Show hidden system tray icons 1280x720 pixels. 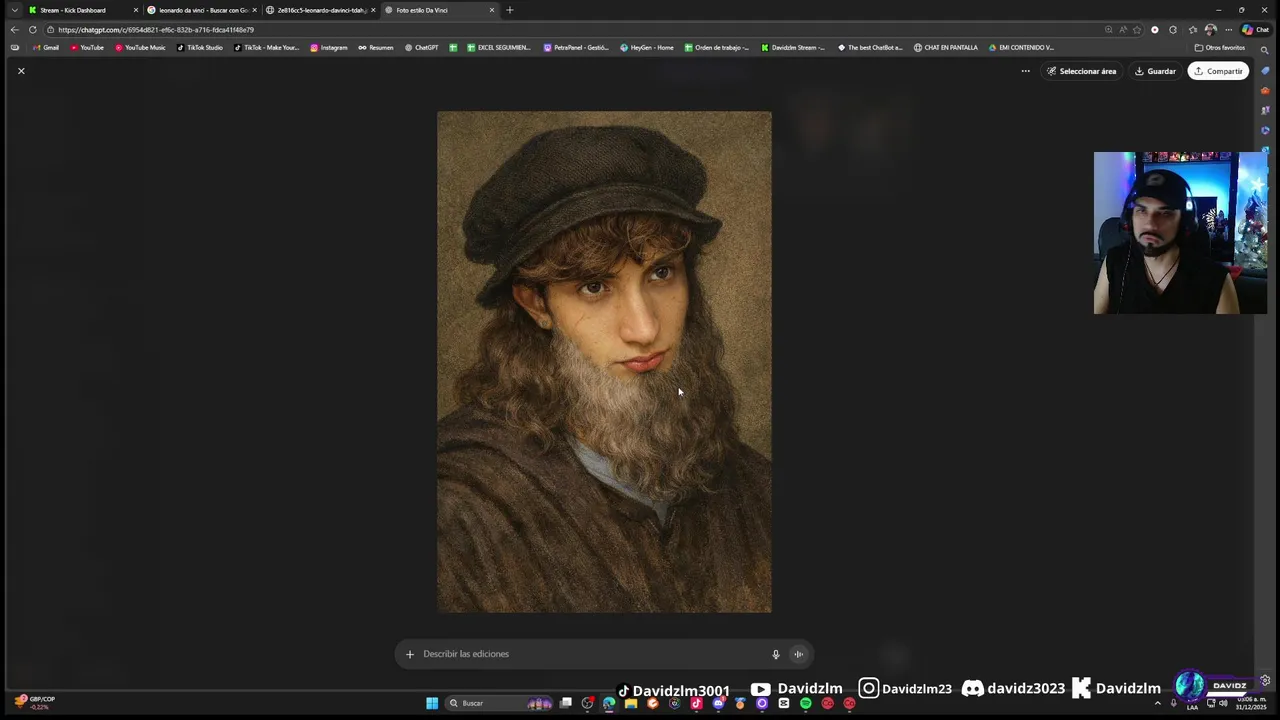click(x=1158, y=703)
